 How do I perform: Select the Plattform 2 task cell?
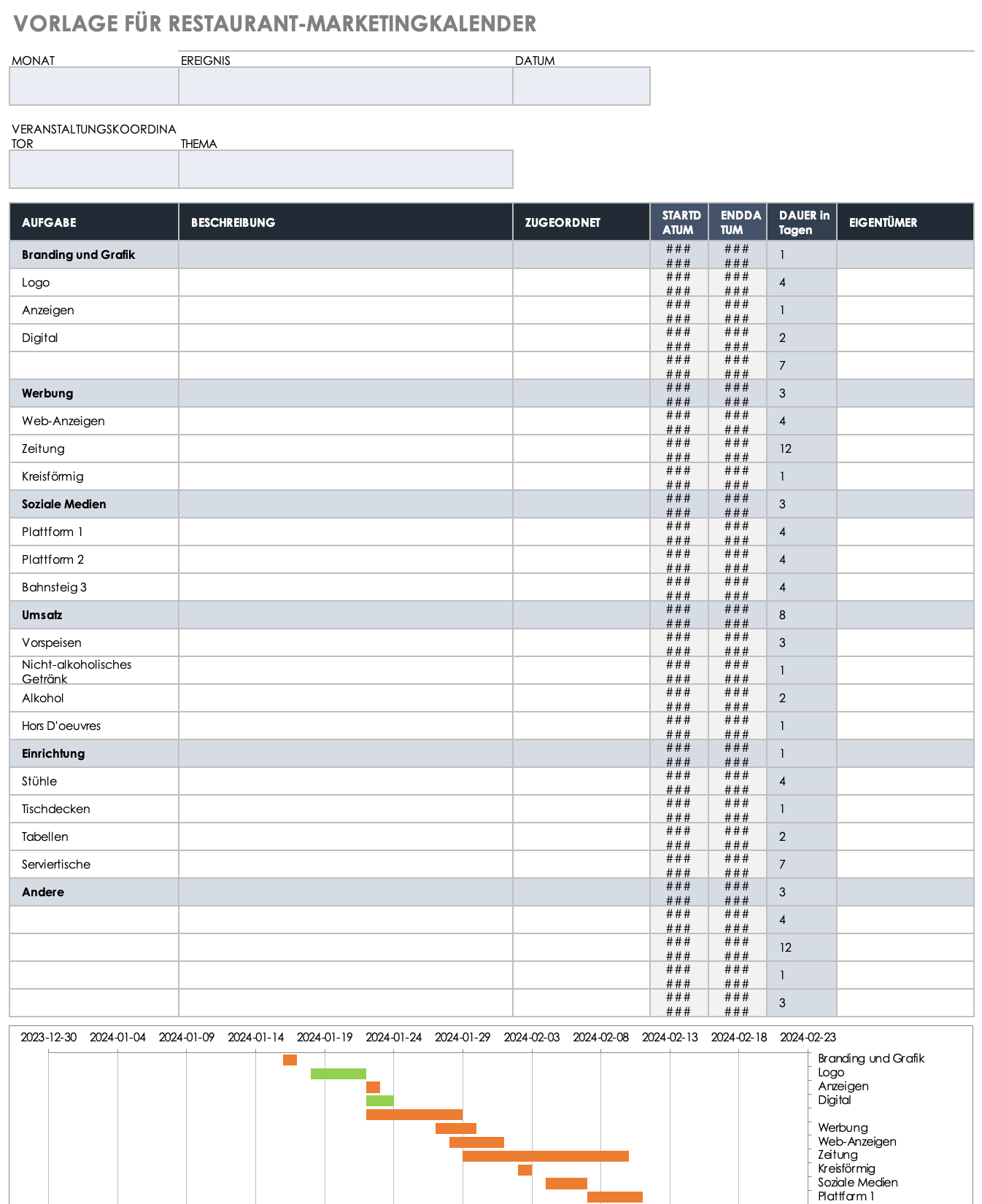pos(94,559)
